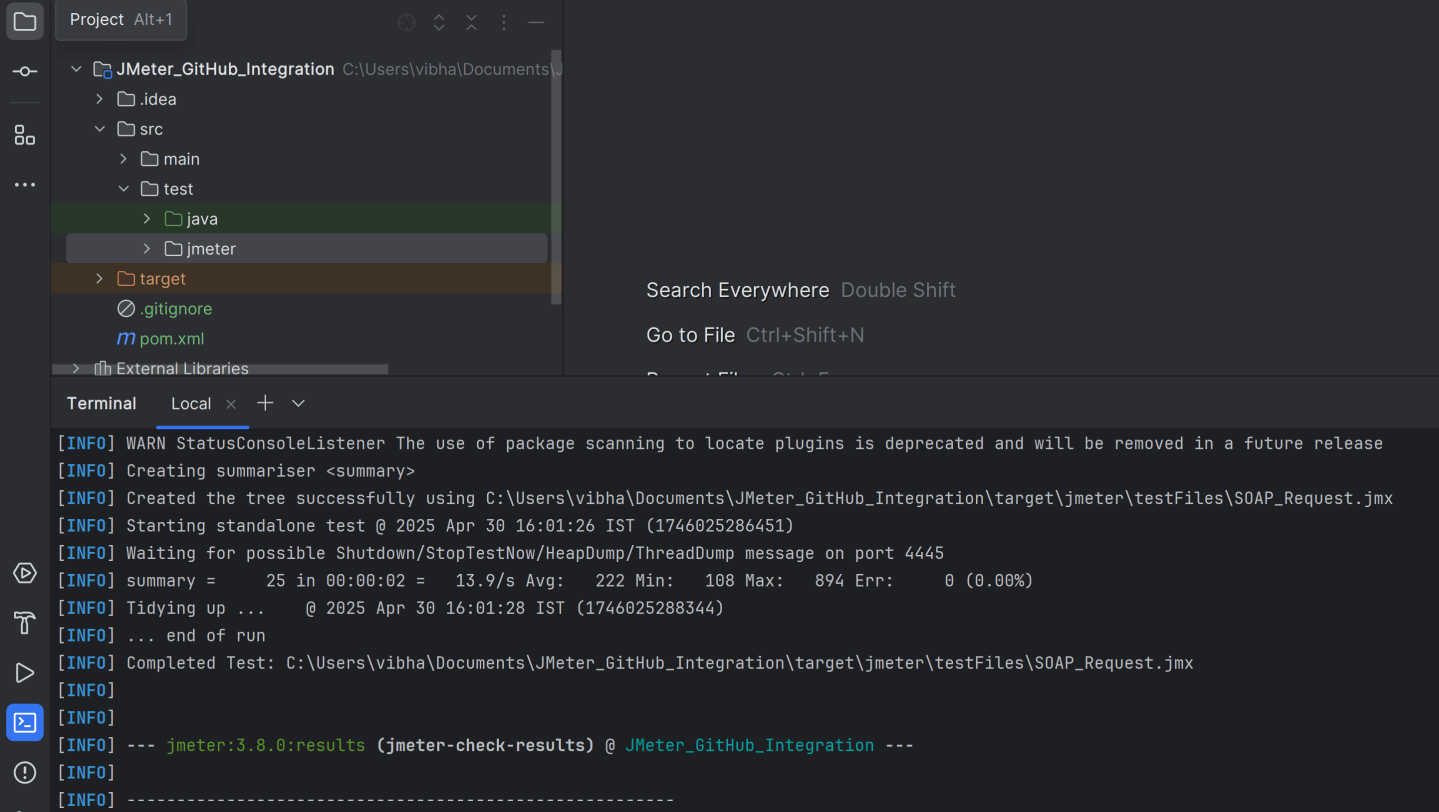Viewport: 1439px width, 812px height.
Task: Add a new terminal session
Action: [x=265, y=403]
